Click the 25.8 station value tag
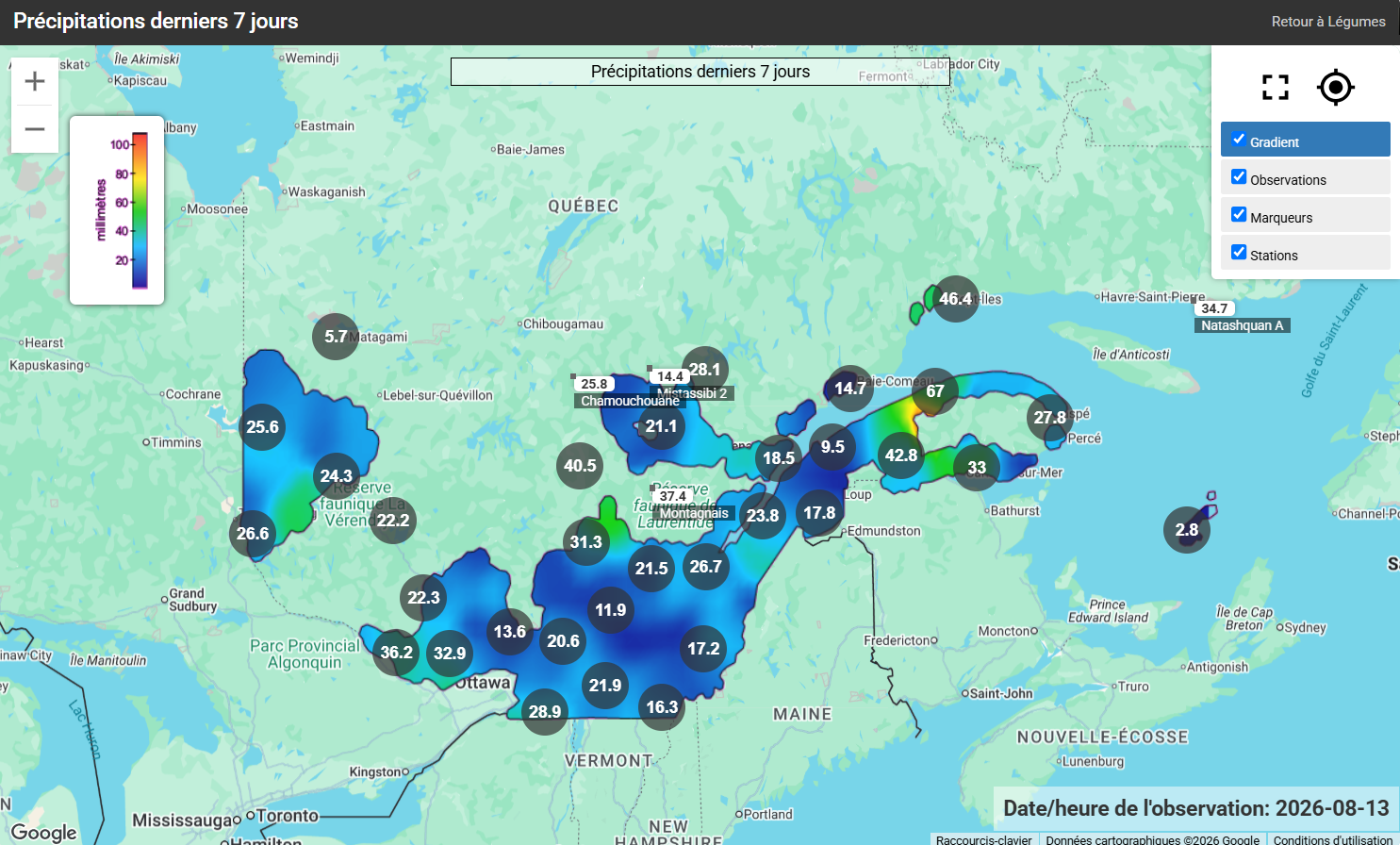Screen dimensions: 1400x845 [594, 384]
